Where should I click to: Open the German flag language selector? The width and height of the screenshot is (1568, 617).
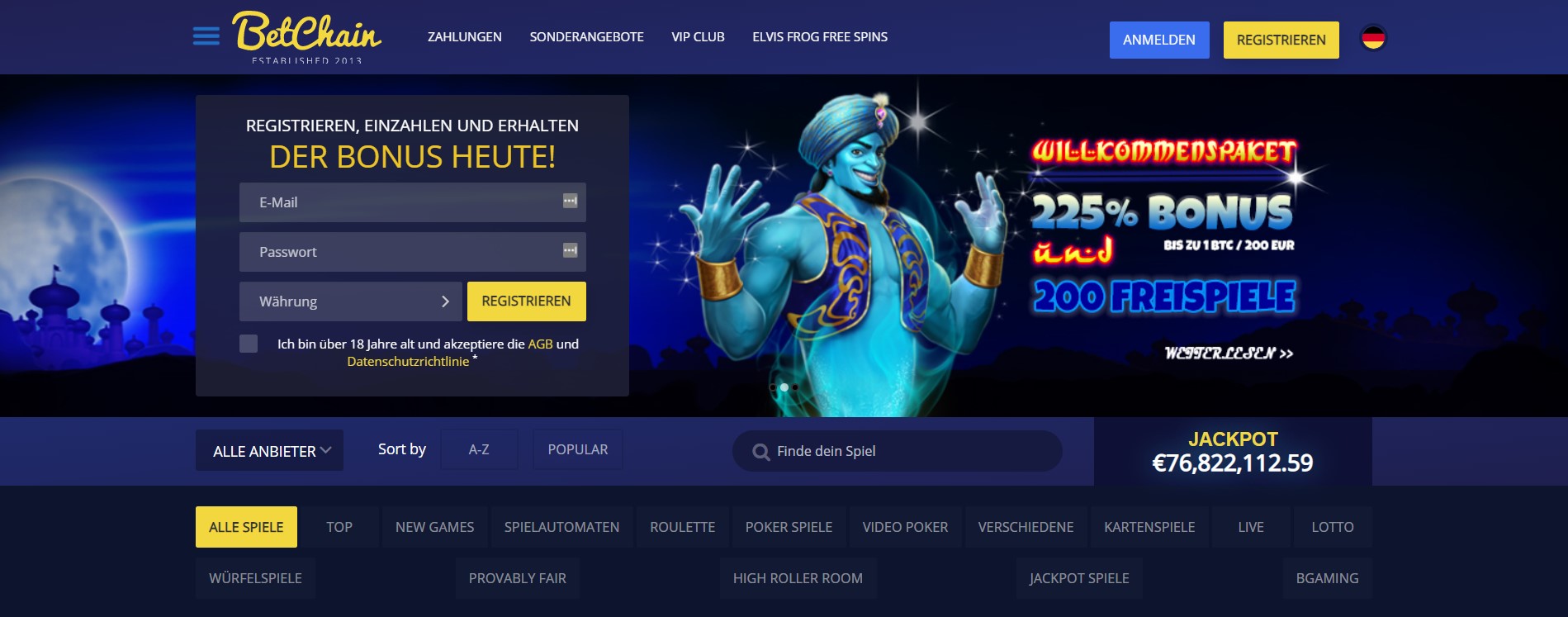tap(1373, 38)
